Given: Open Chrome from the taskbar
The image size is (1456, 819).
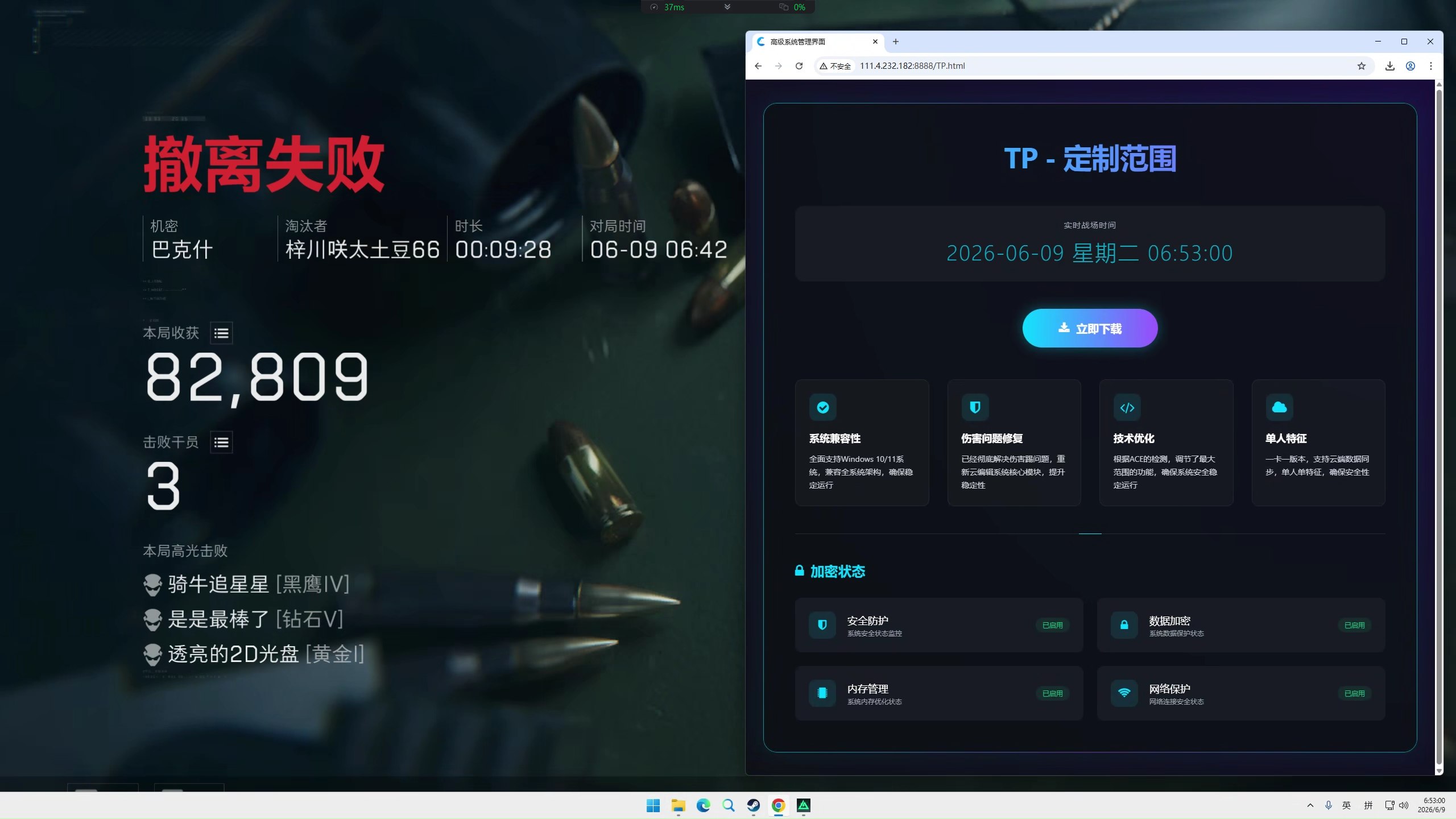Looking at the screenshot, I should 779,805.
